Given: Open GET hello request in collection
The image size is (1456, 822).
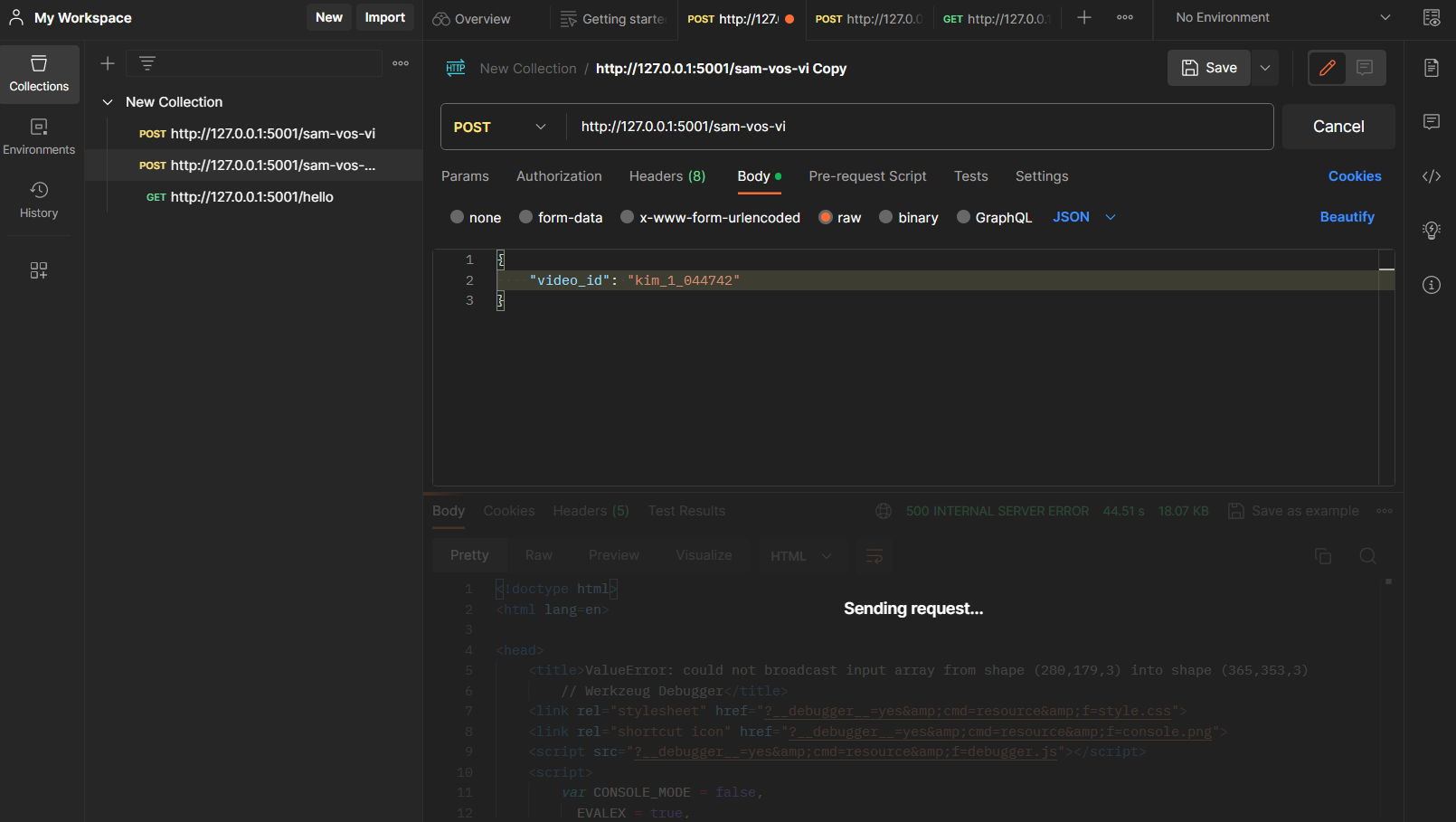Looking at the screenshot, I should 253,197.
